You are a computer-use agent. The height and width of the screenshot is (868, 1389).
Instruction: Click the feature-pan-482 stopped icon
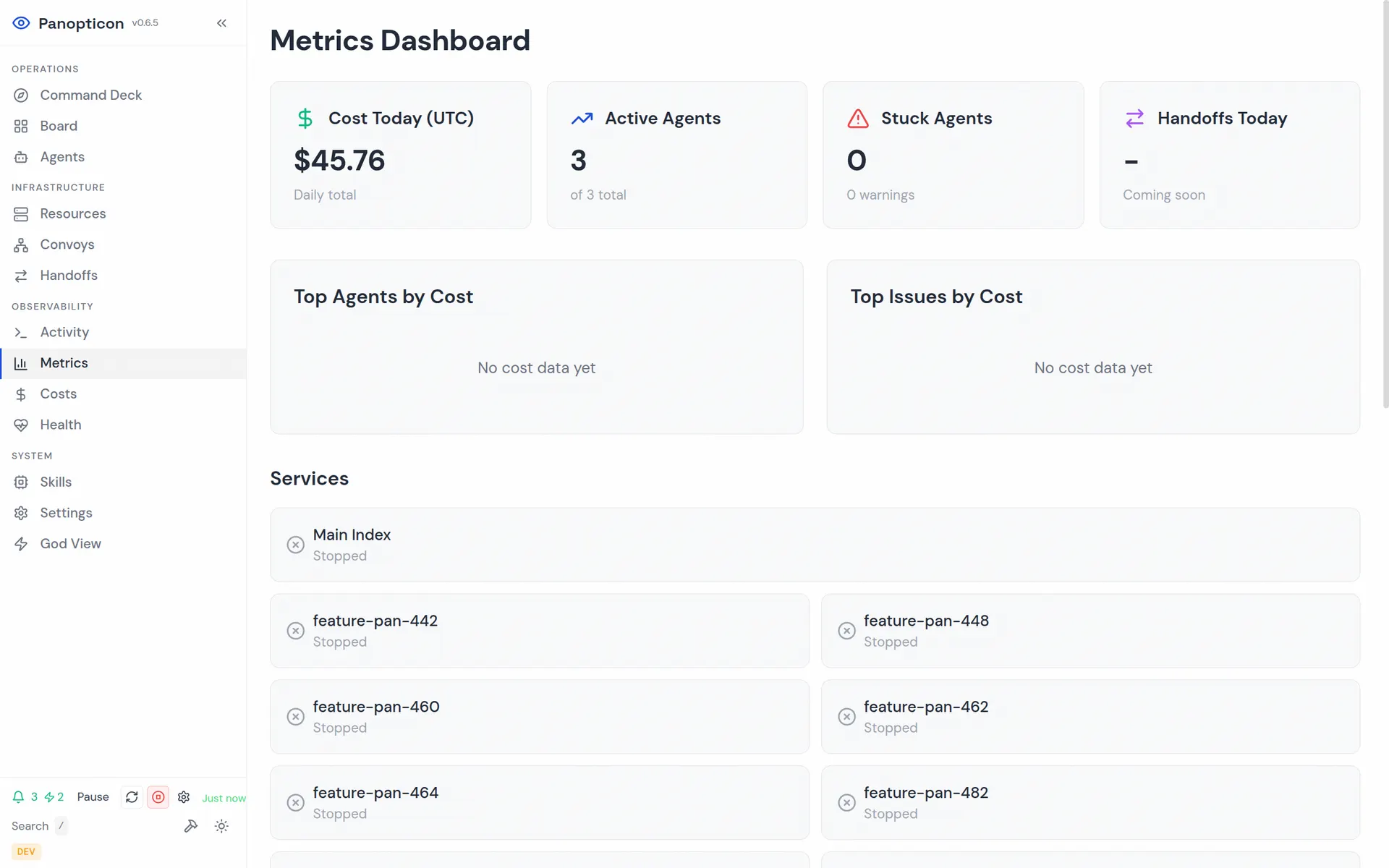click(x=846, y=803)
